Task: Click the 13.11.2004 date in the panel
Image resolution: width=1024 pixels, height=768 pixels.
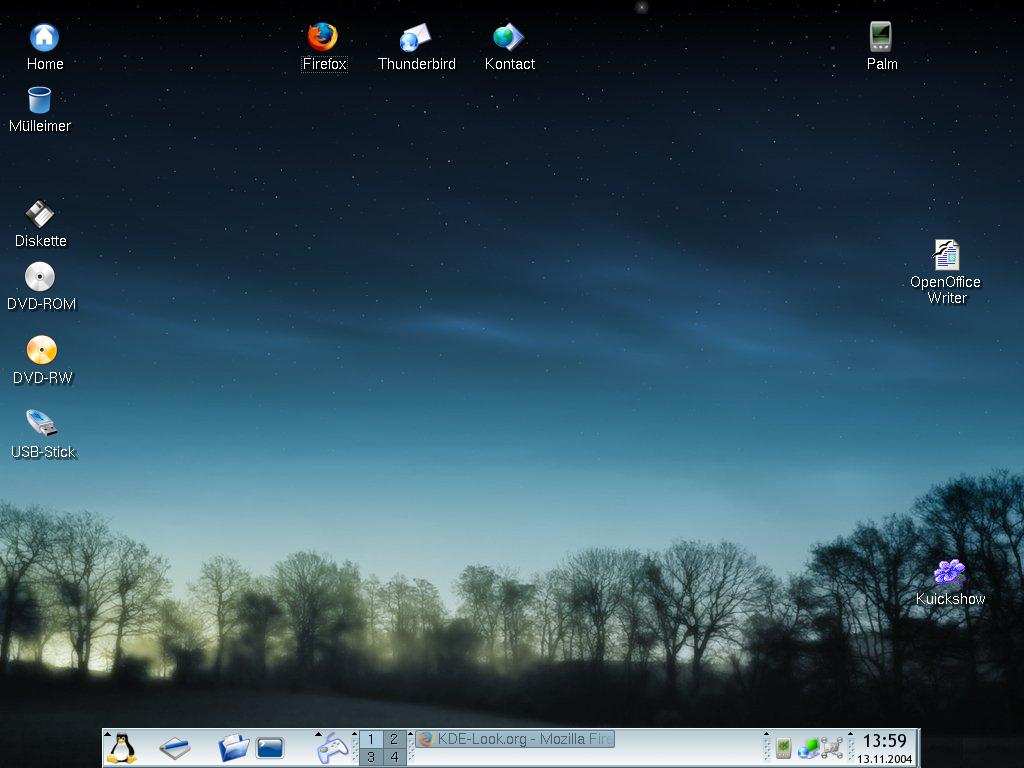Action: pyautogui.click(x=884, y=759)
